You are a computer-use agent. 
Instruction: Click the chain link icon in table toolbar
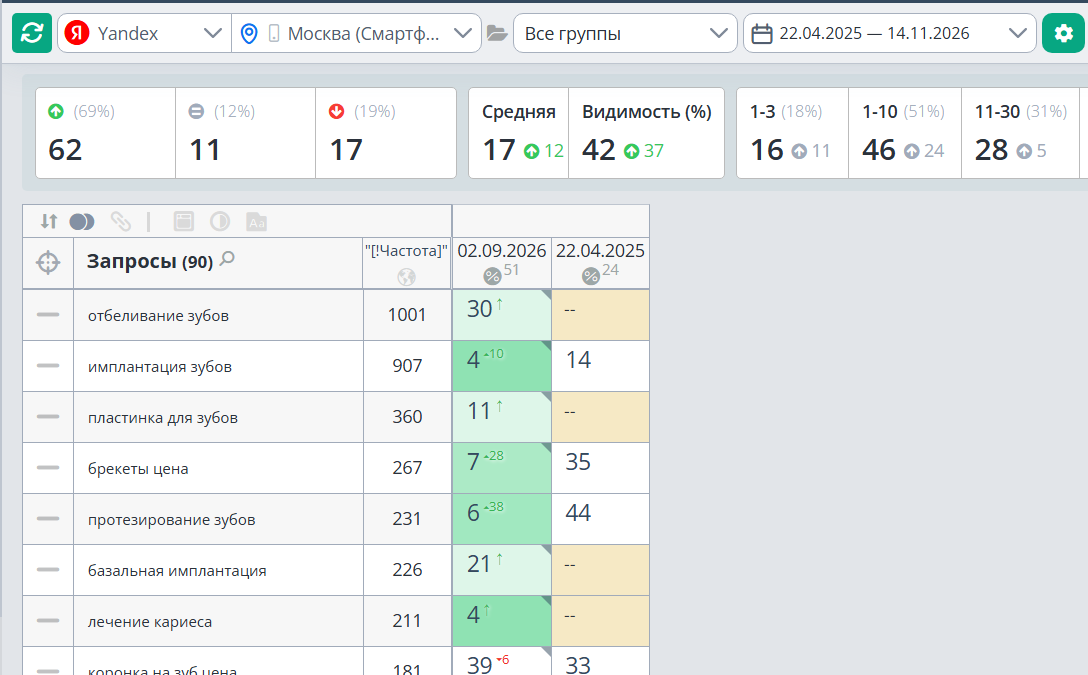120,221
